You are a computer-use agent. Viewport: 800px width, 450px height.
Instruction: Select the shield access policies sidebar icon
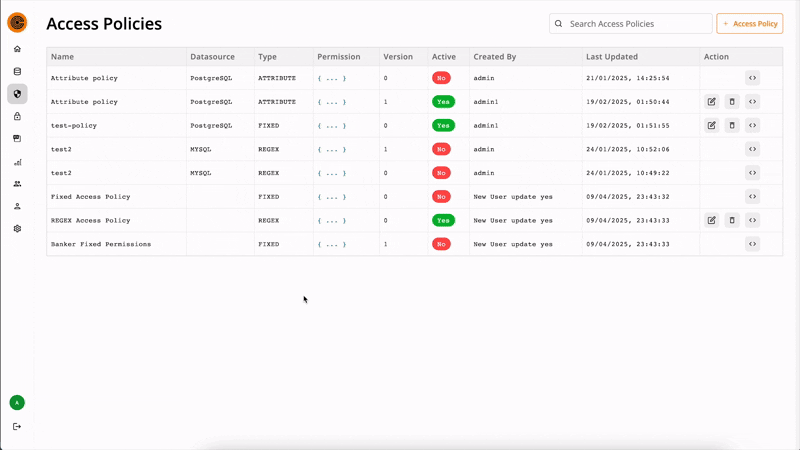pyautogui.click(x=17, y=94)
